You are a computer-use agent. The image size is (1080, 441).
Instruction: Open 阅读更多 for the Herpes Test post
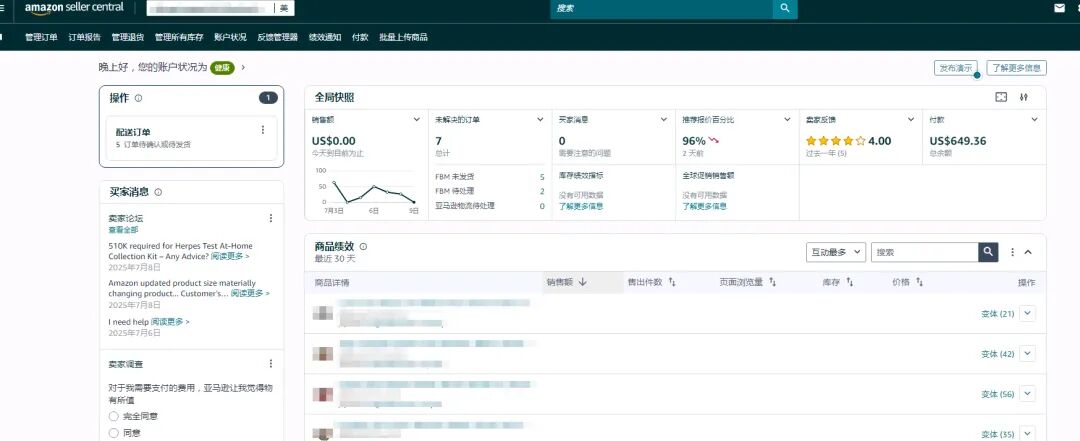tap(229, 256)
